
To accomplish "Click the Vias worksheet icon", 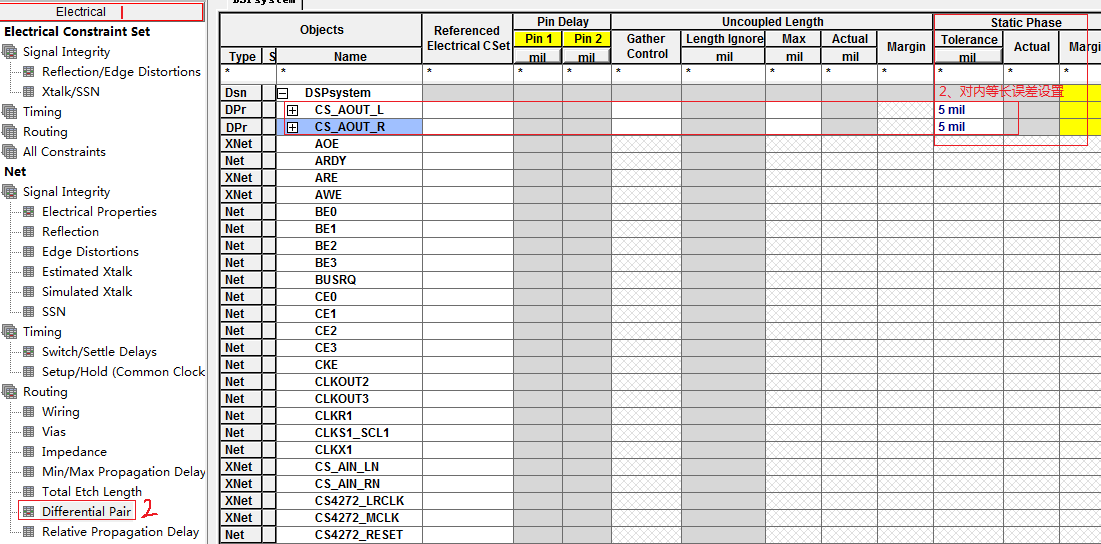I will pos(28,432).
